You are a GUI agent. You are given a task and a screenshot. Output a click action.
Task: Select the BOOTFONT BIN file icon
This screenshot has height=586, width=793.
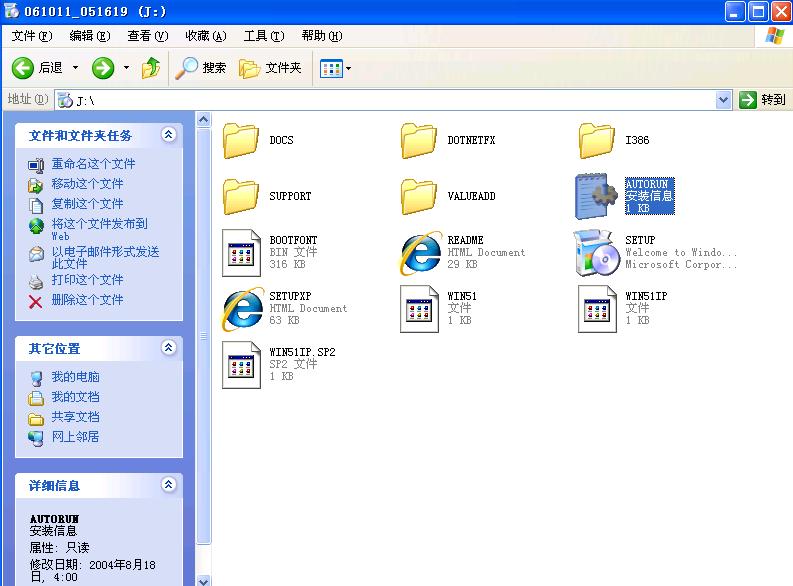(x=241, y=253)
